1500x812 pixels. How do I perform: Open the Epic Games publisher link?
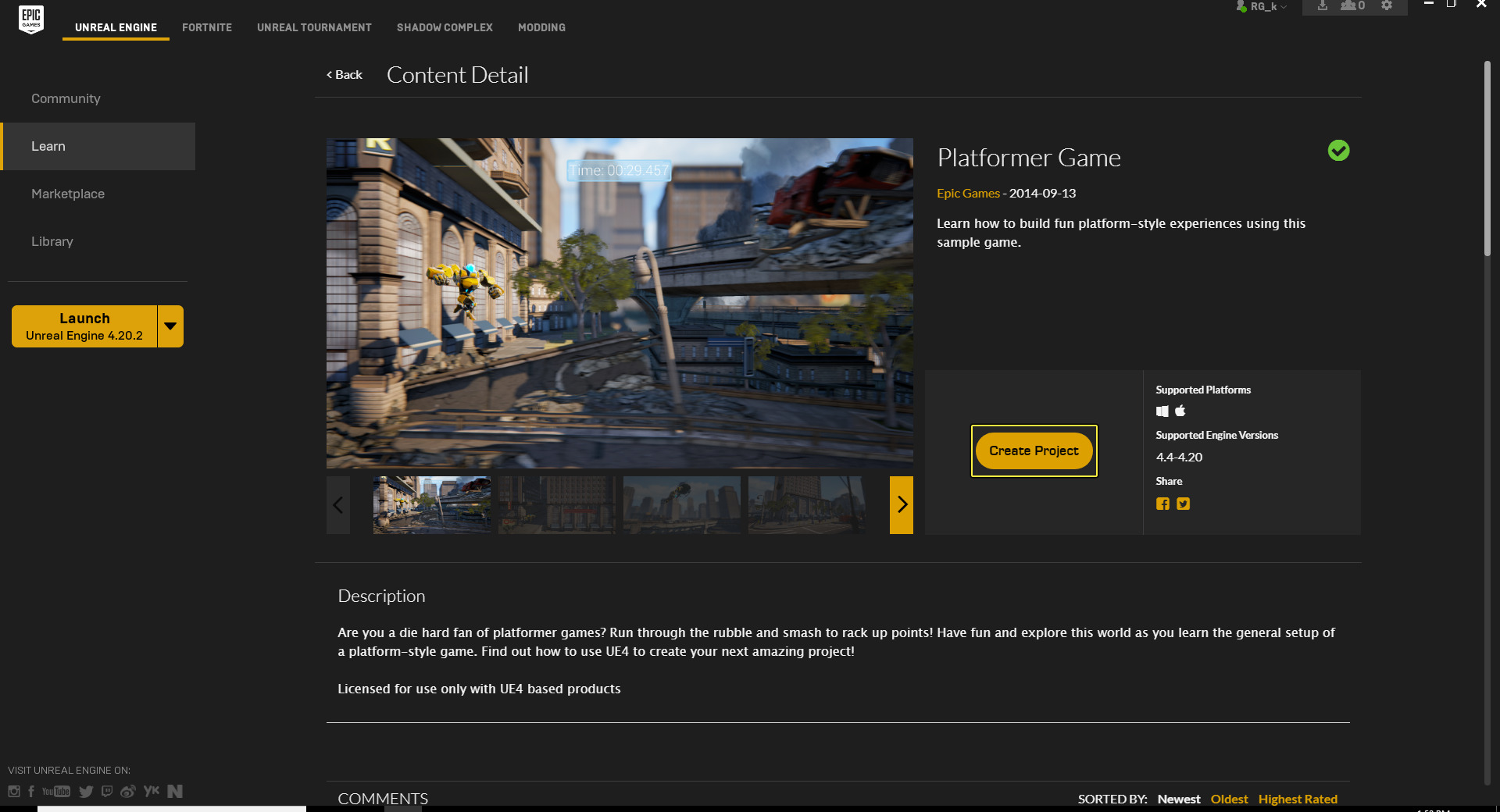point(968,194)
